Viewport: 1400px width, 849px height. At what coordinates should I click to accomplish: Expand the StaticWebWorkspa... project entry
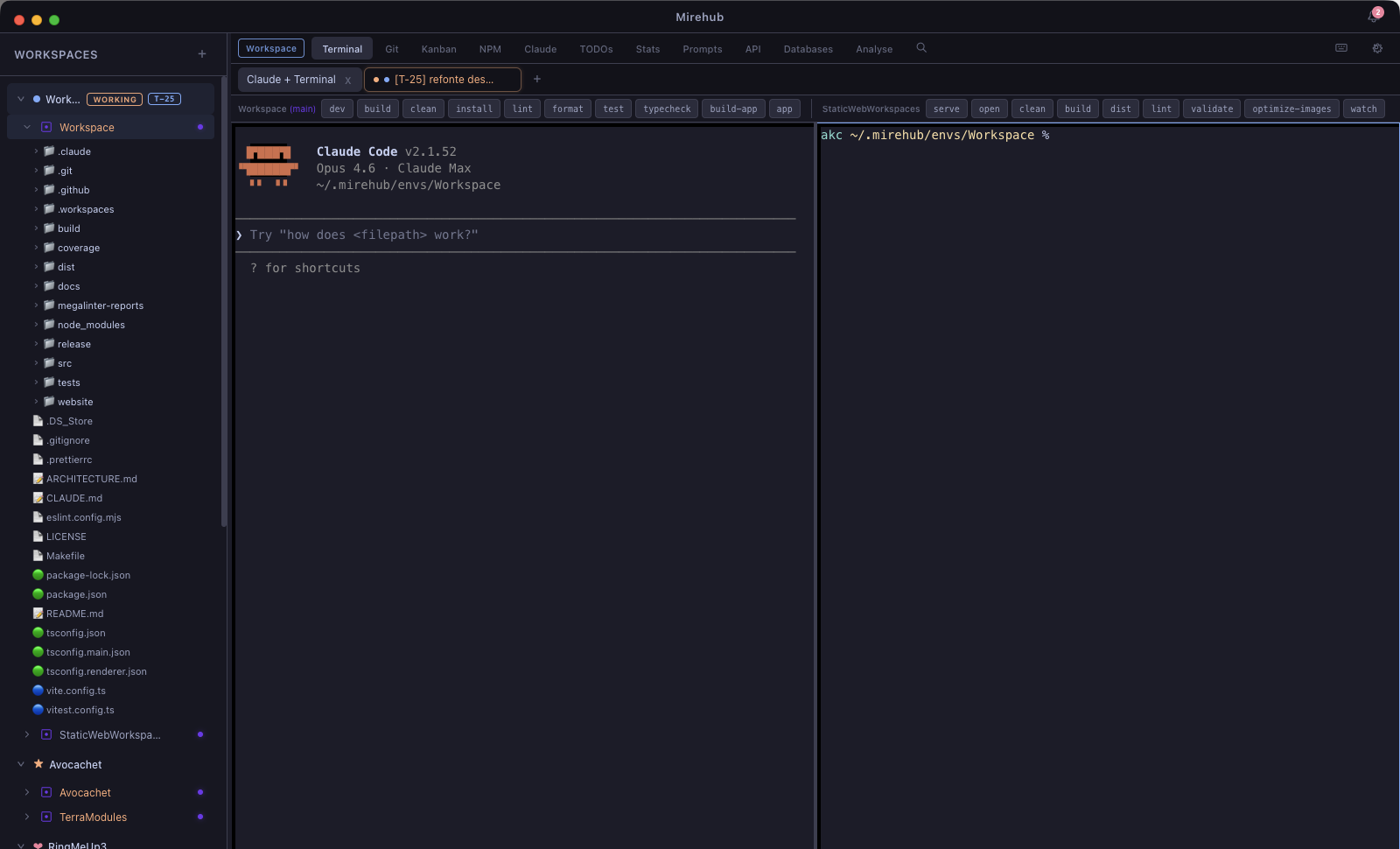click(x=25, y=734)
